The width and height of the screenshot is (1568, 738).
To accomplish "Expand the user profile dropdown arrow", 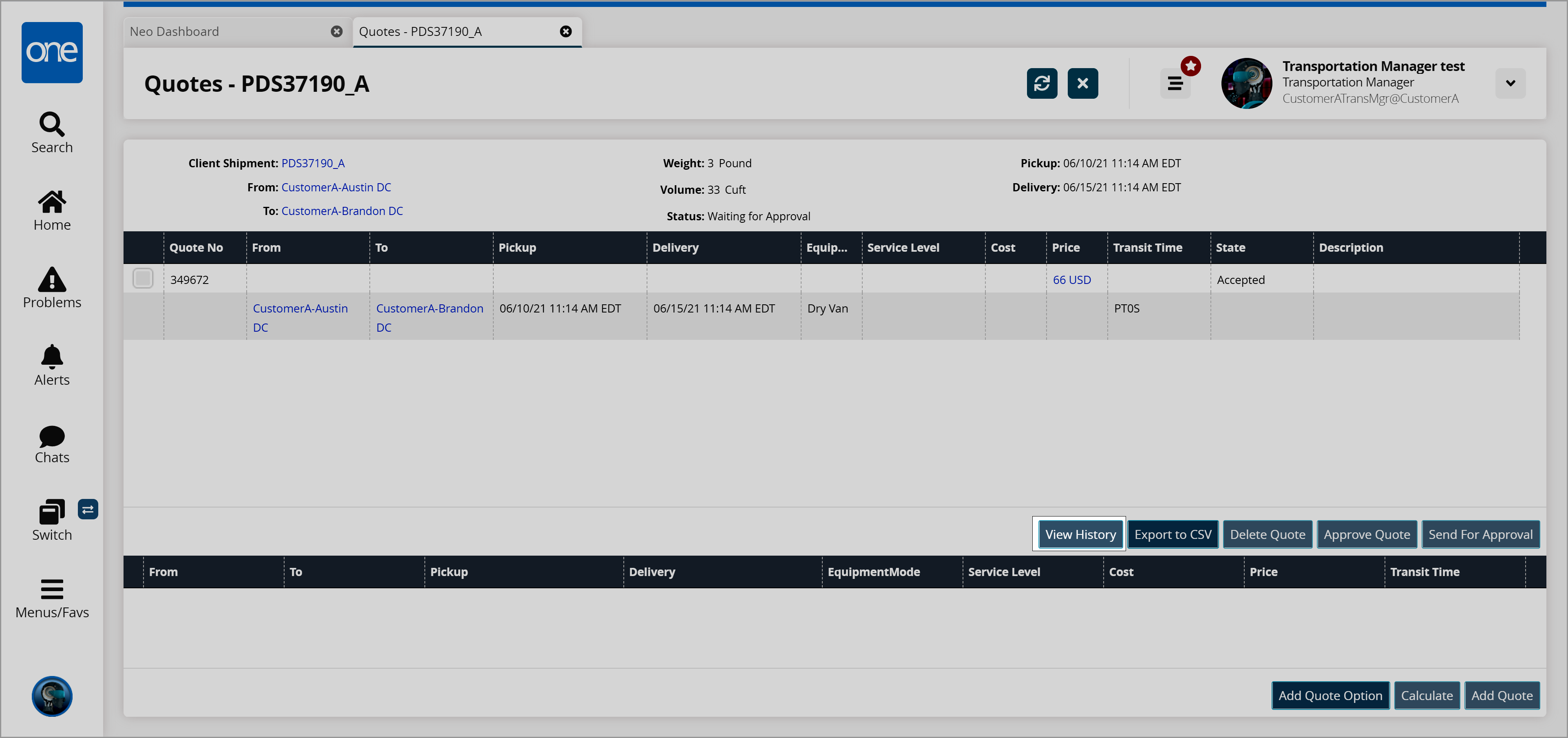I will [x=1510, y=83].
